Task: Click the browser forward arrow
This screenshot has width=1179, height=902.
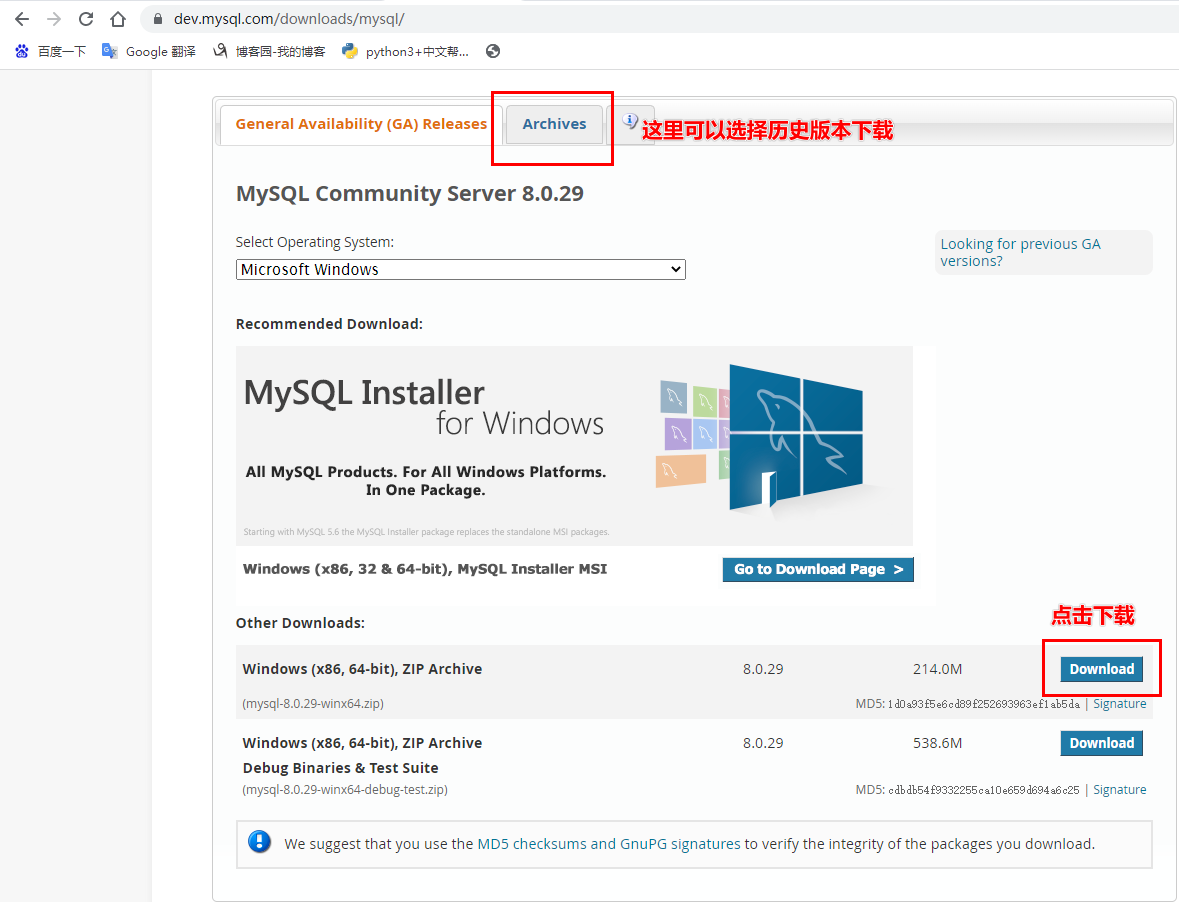Action: coord(54,19)
